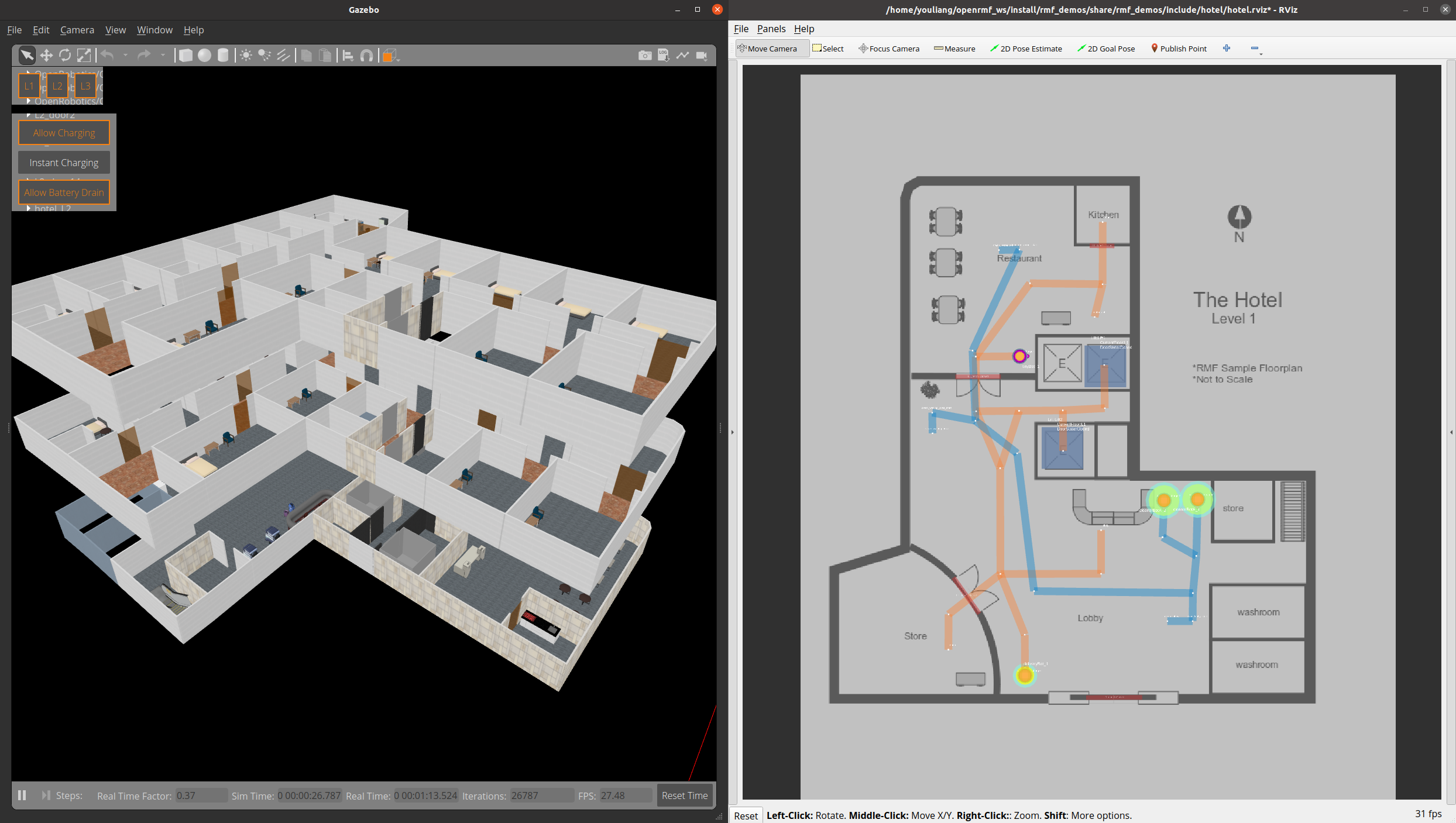Image resolution: width=1456 pixels, height=823 pixels.
Task: Toggle Allow Battery Drain option
Action: pos(64,192)
